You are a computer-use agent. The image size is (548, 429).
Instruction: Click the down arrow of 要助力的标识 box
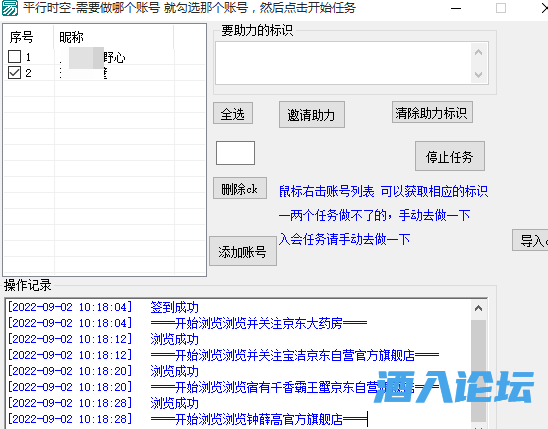pyautogui.click(x=478, y=74)
